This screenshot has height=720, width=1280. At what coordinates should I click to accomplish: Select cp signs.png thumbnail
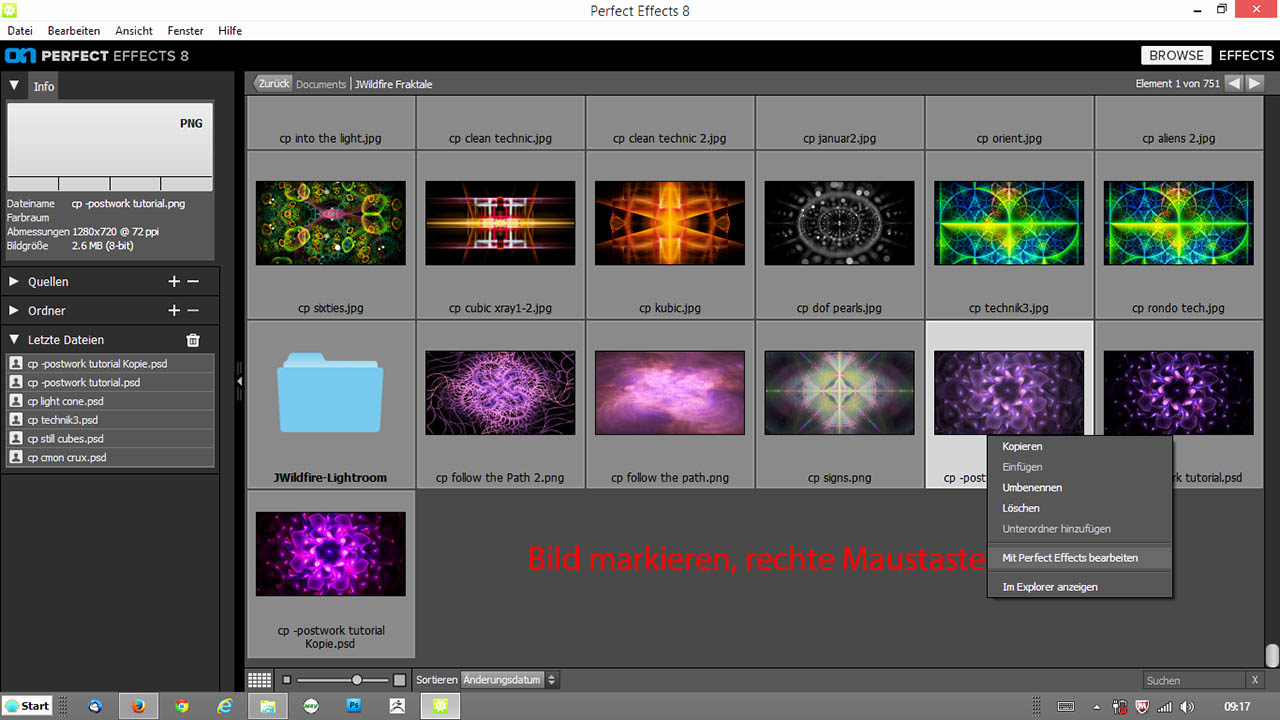coord(840,392)
